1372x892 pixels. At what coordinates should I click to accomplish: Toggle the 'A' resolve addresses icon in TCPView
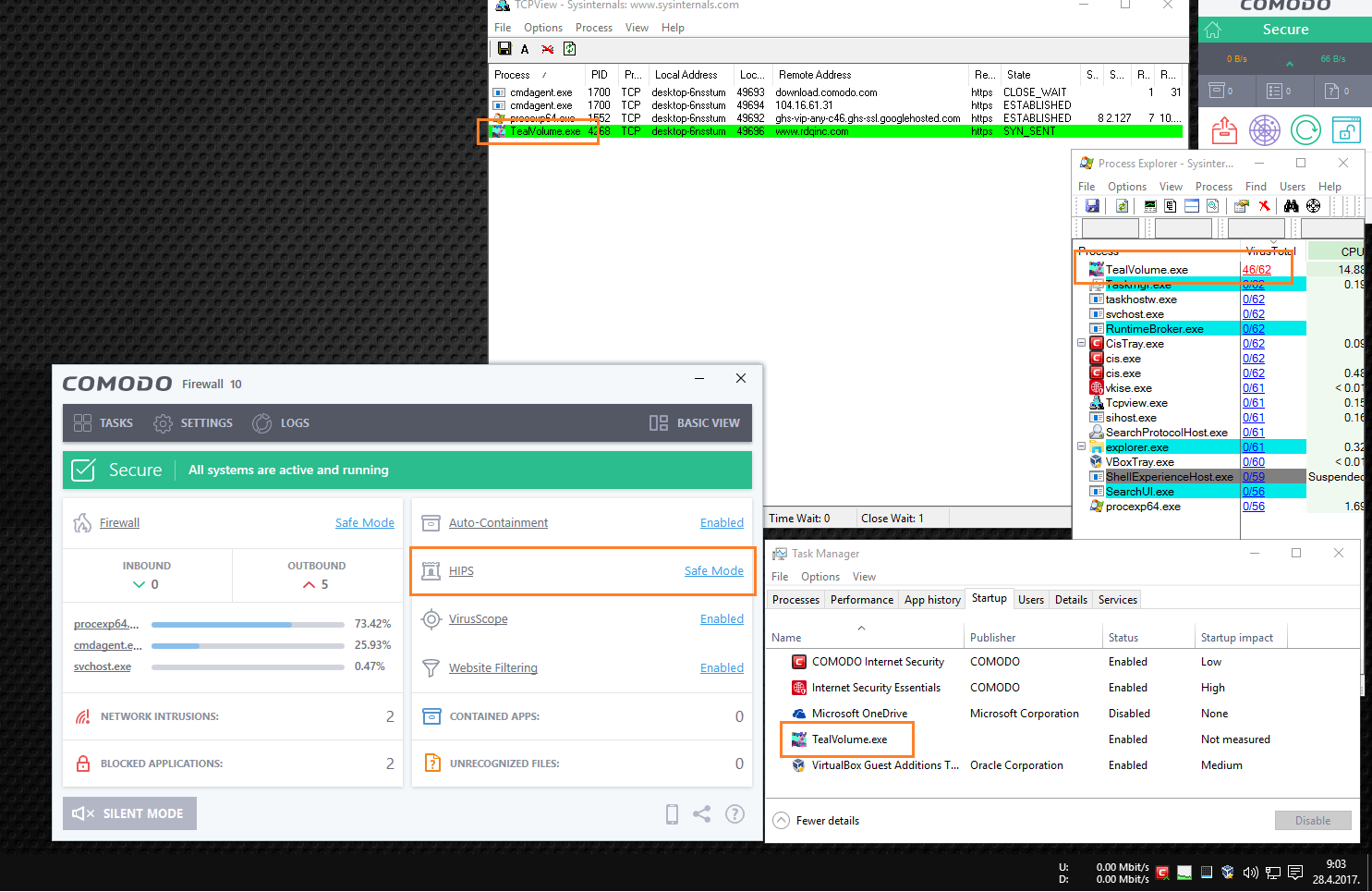coord(525,49)
